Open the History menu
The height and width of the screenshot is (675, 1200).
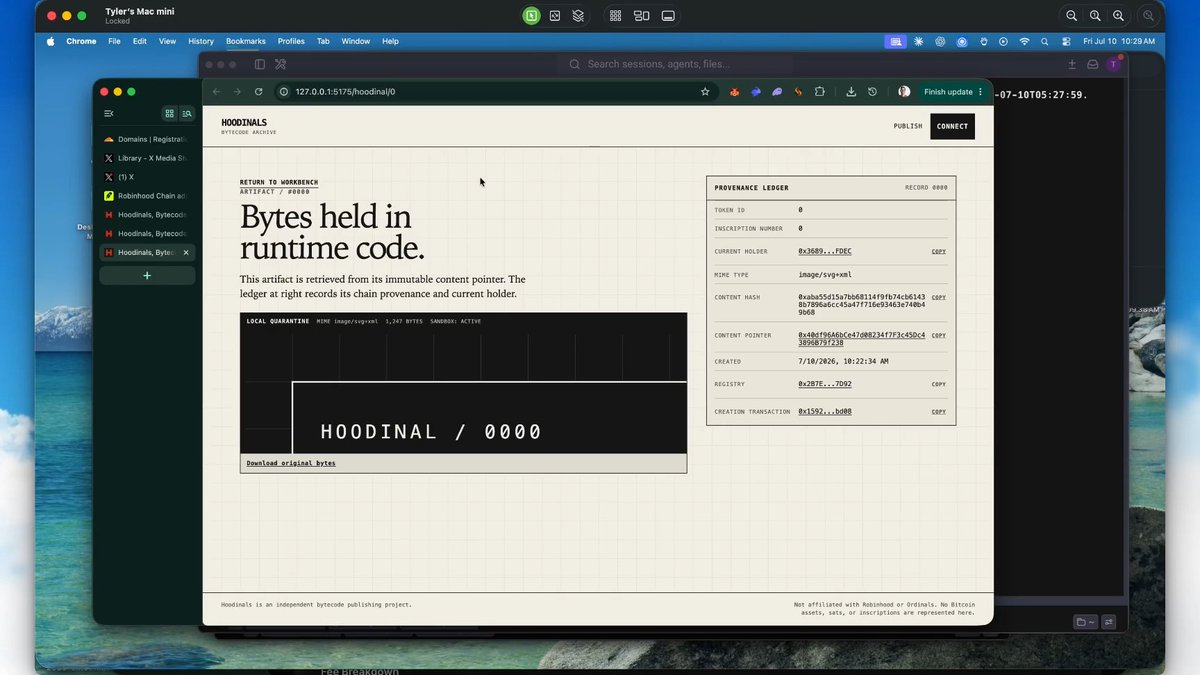[x=201, y=41]
